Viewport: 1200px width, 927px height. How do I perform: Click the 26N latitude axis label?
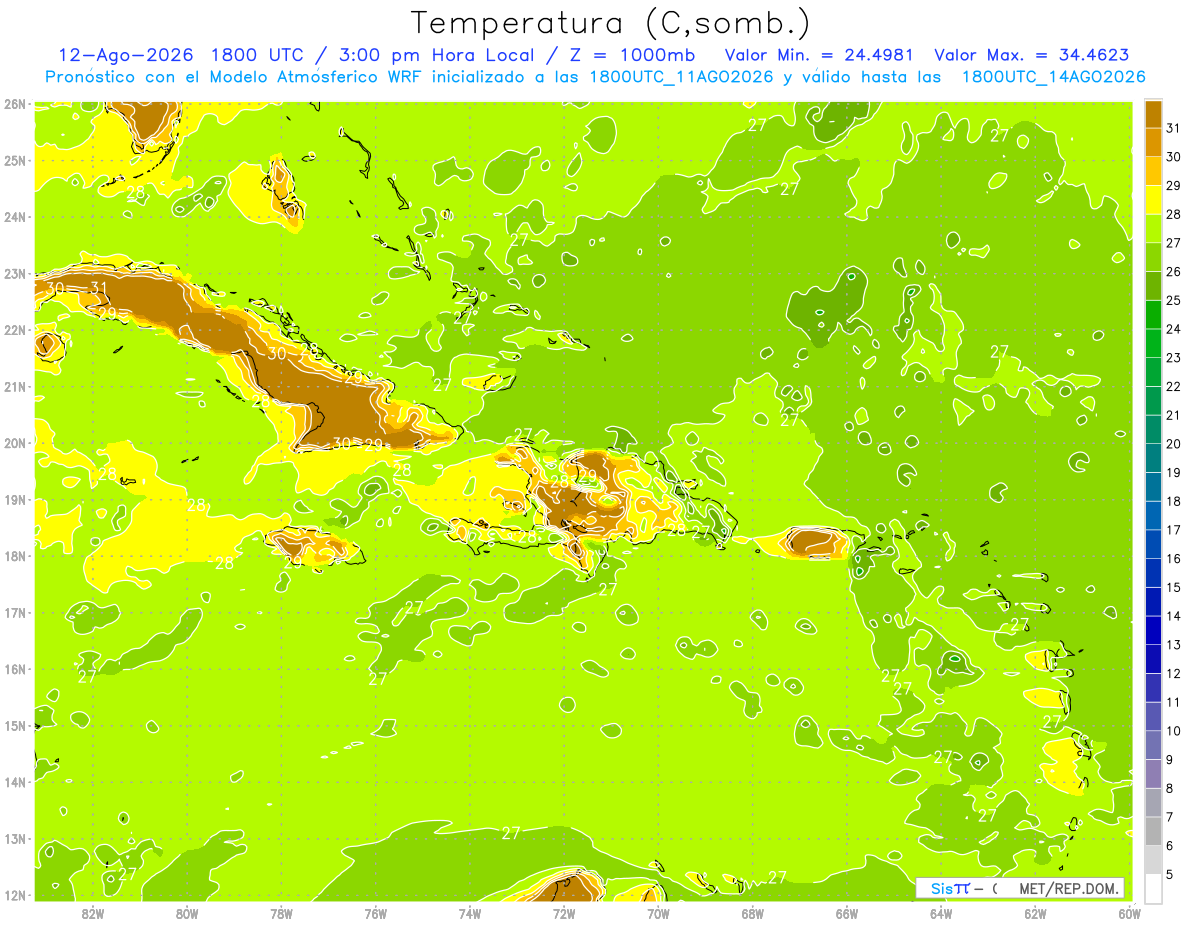(x=14, y=104)
